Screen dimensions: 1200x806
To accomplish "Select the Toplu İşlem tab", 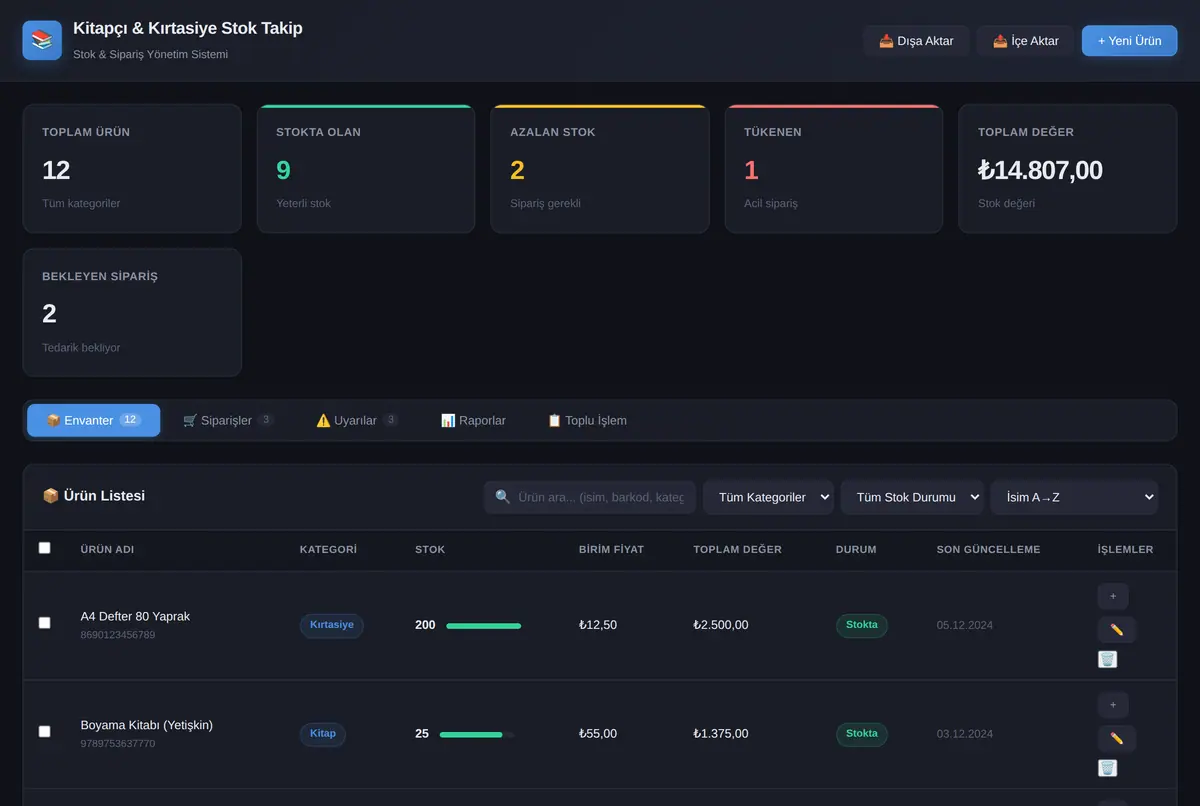I will [x=587, y=420].
